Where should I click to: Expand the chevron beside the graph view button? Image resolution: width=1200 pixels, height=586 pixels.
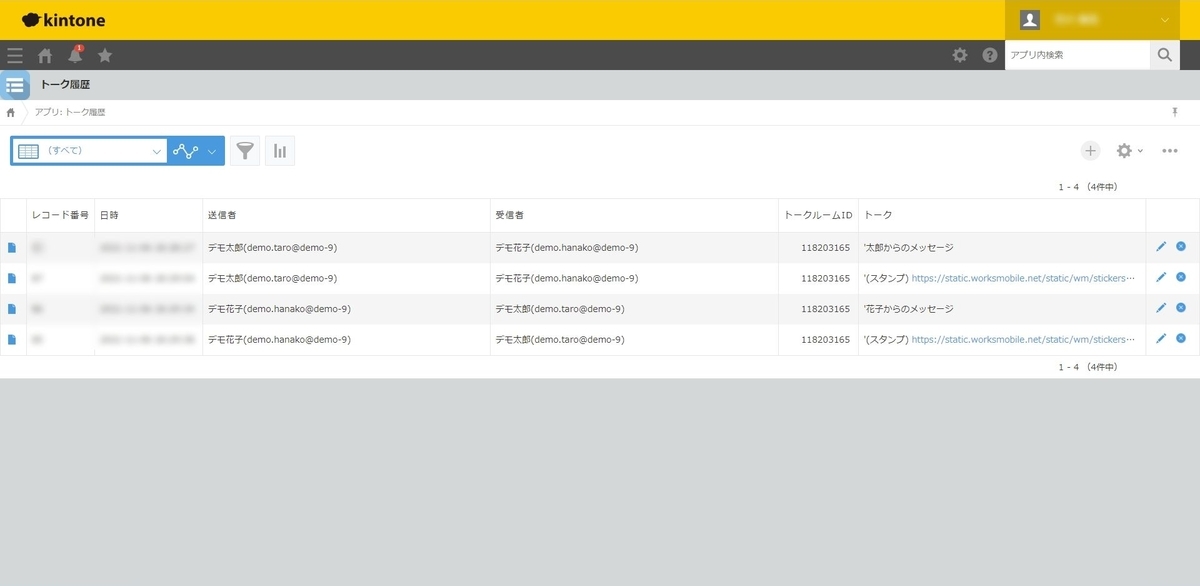(212, 151)
